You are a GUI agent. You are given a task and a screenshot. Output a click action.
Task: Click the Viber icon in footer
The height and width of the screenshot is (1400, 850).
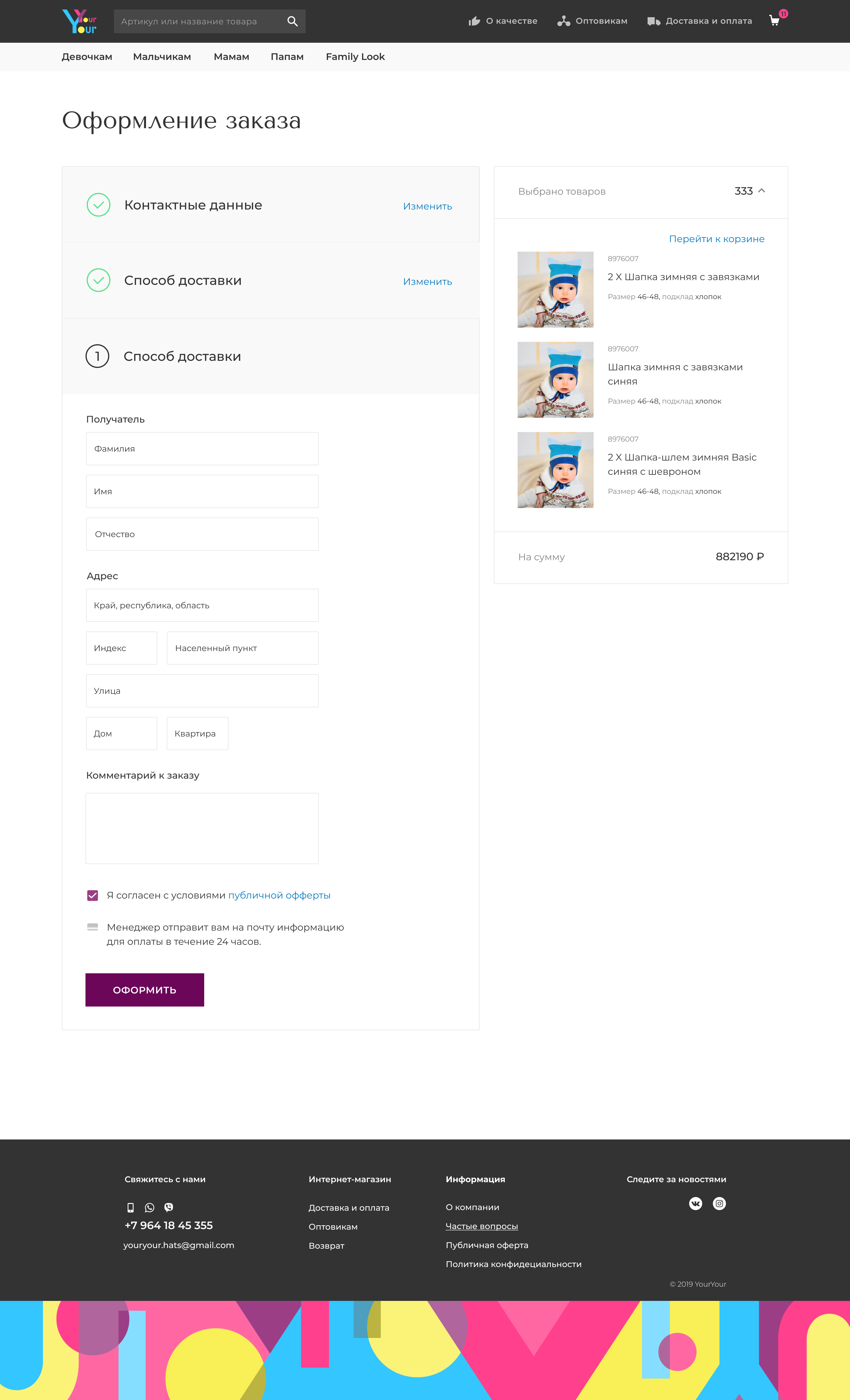pos(169,1207)
